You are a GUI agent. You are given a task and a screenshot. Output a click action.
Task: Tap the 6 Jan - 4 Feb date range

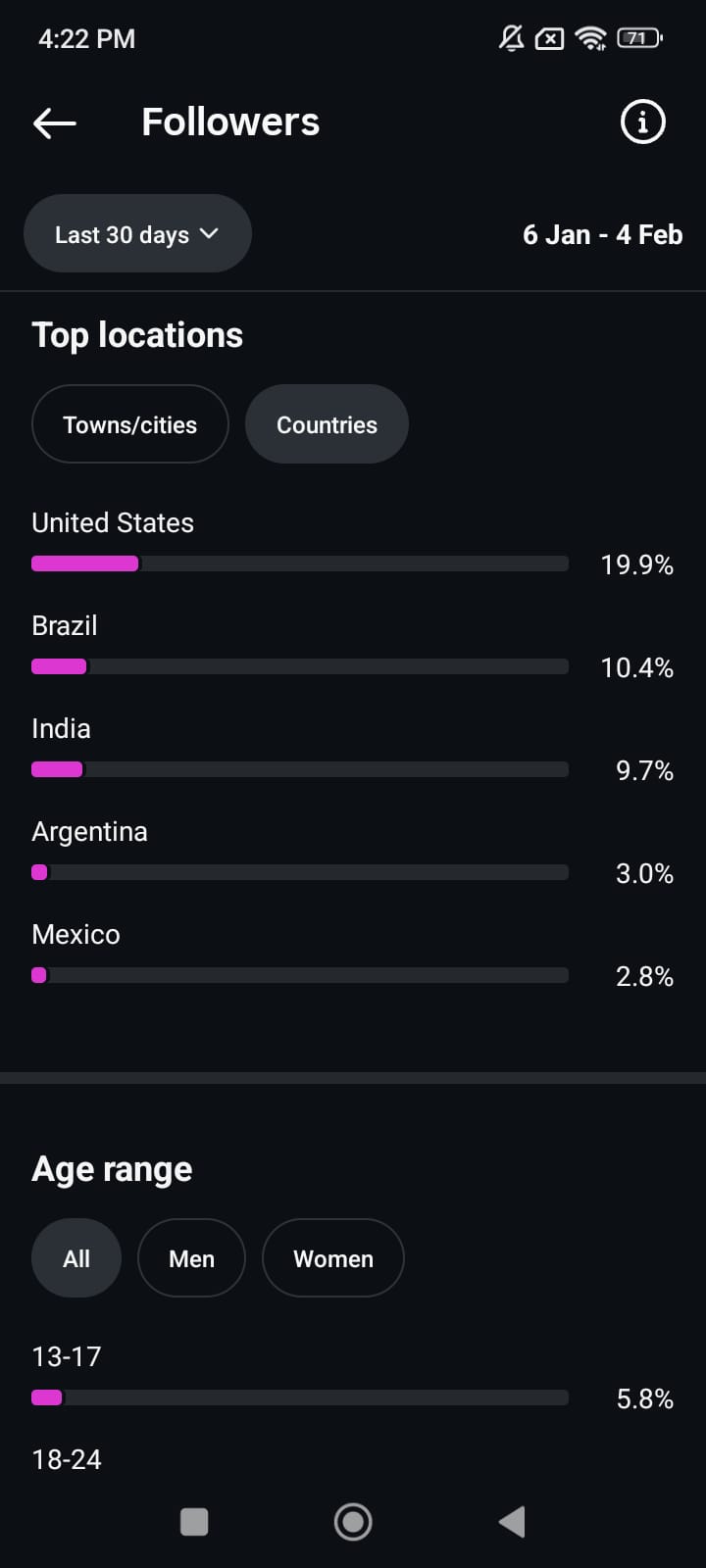(602, 235)
